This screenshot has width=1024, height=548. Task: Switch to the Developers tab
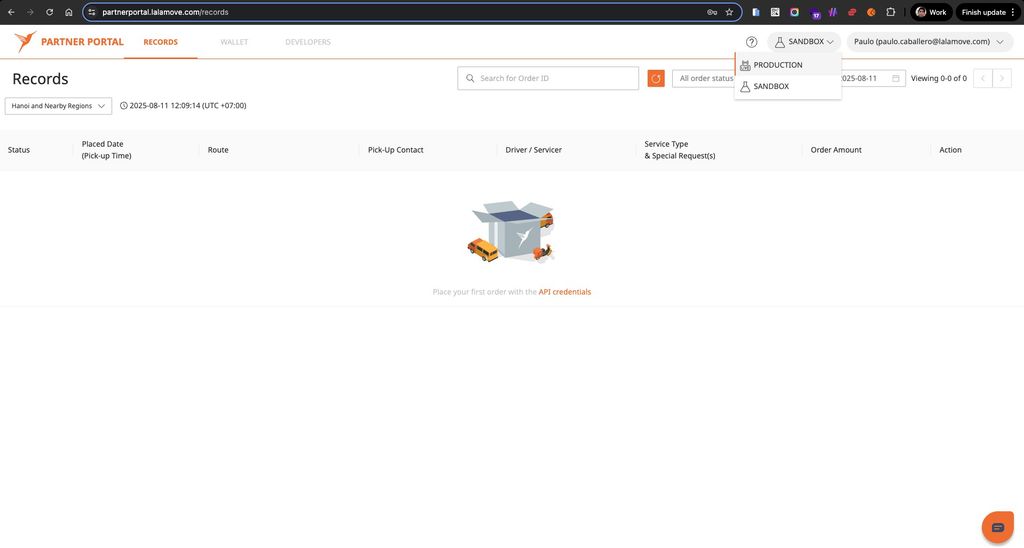pos(308,42)
